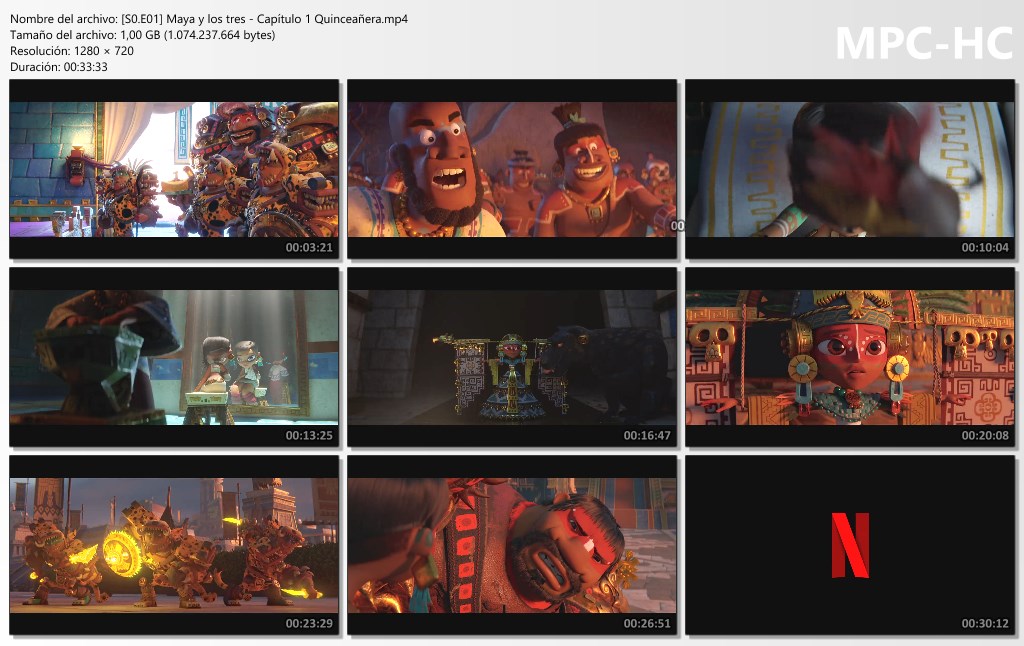Click the file name line 'Nombre del archivo'
Image resolution: width=1024 pixels, height=646 pixels.
coord(209,19)
